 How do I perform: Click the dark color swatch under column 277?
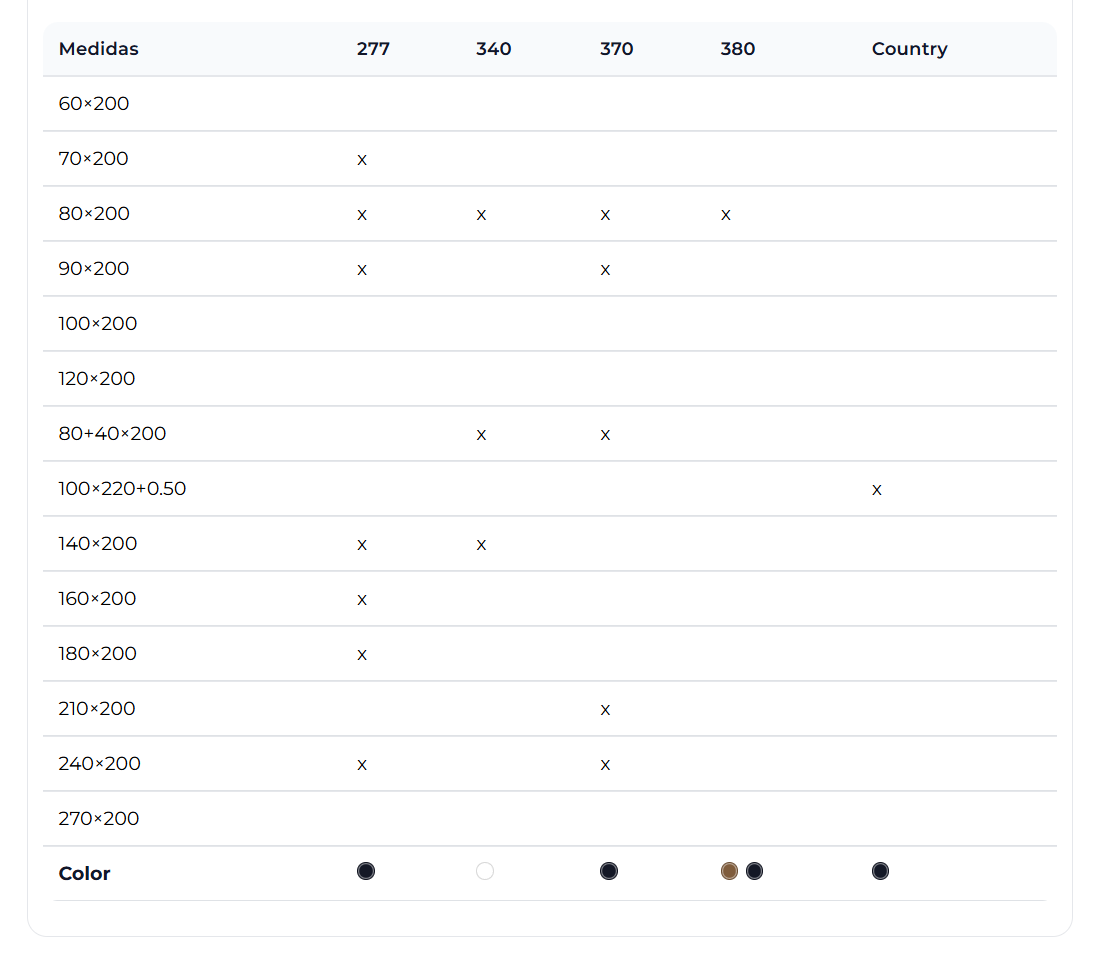(366, 871)
